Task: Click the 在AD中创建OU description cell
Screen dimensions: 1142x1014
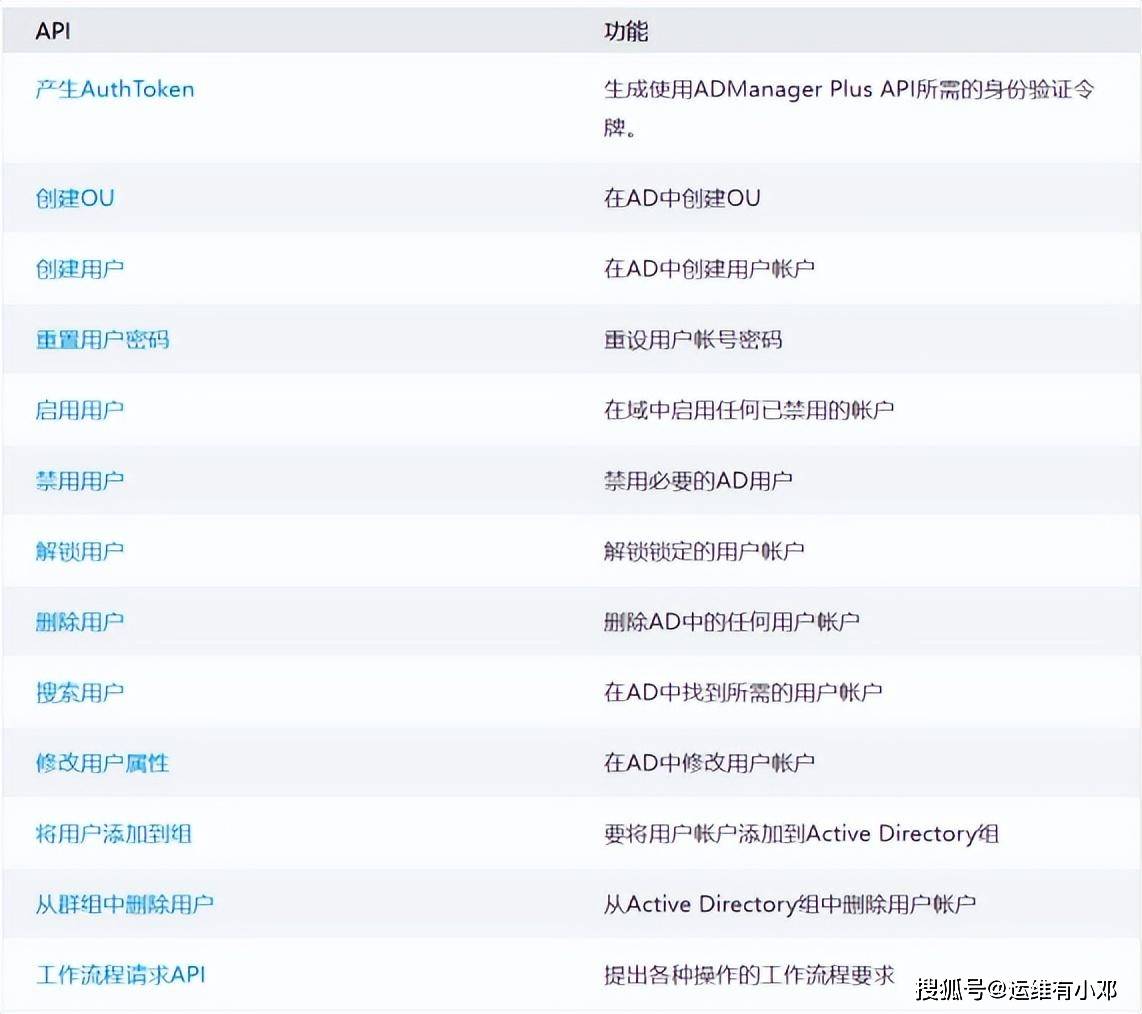Action: (x=682, y=198)
